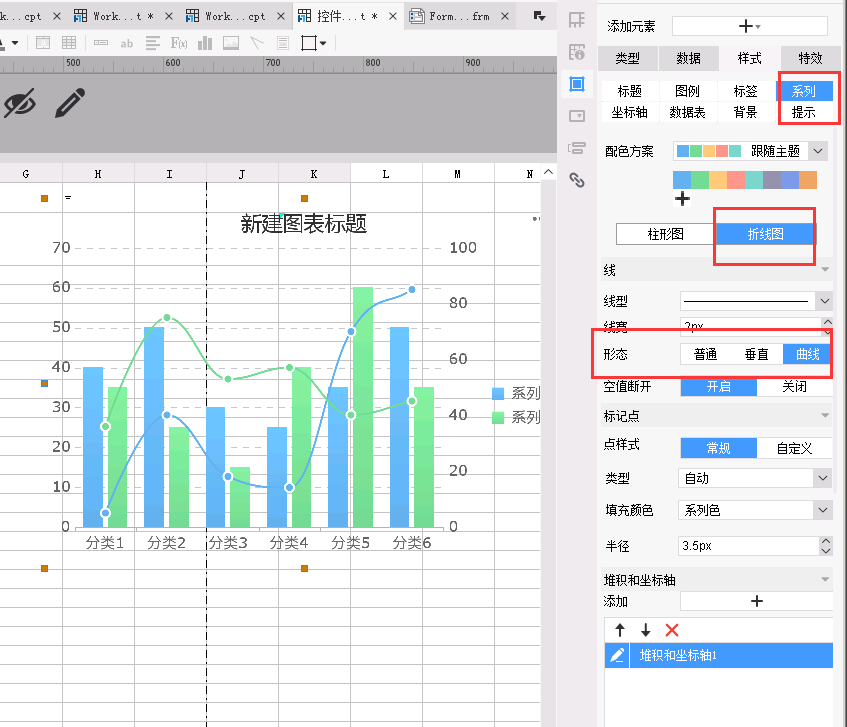
Task: Turn 空值断开 to 关闭
Action: click(795, 386)
